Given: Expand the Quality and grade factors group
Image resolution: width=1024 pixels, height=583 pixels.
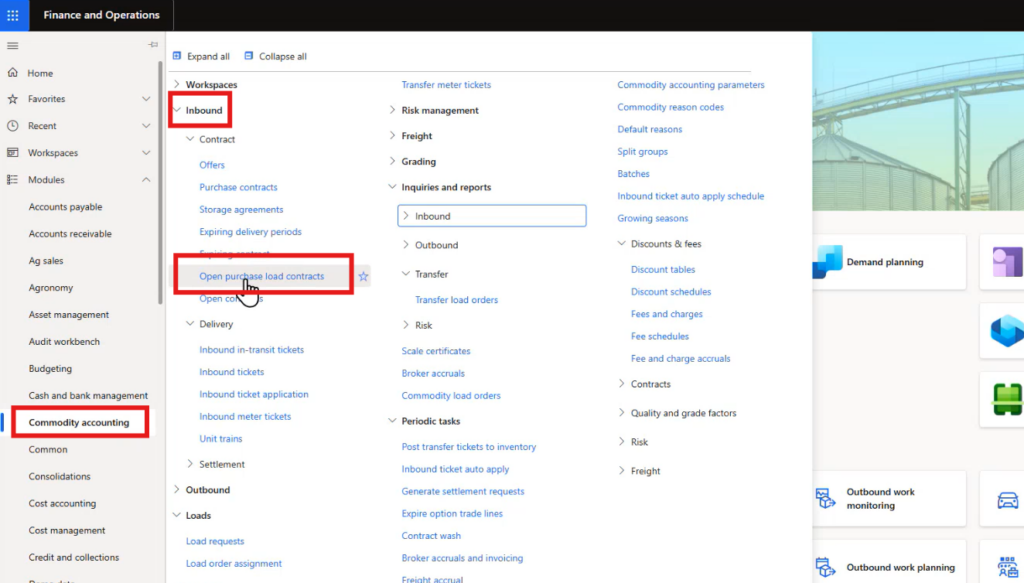Looking at the screenshot, I should [622, 413].
